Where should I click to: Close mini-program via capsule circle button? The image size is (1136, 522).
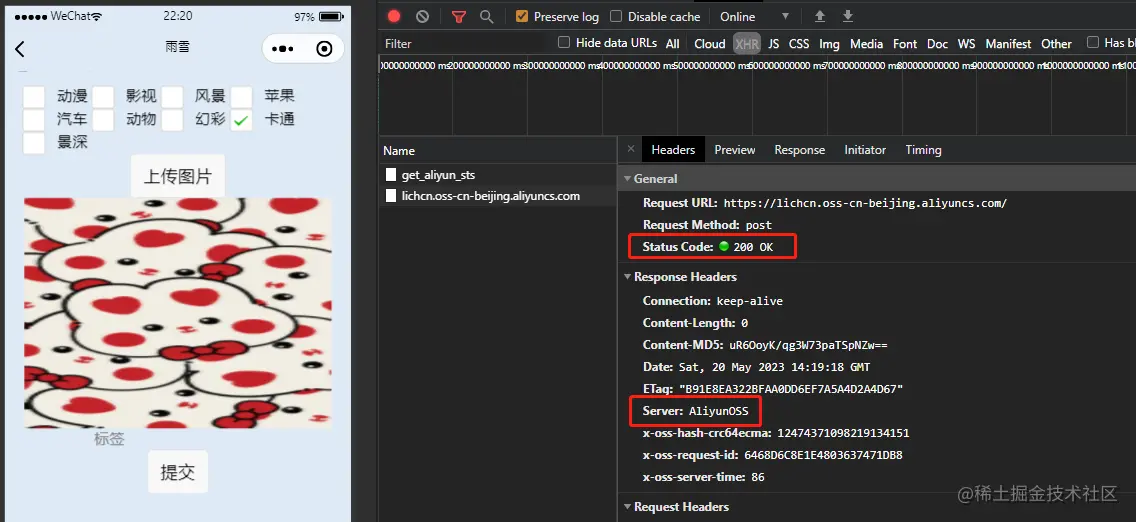pyautogui.click(x=325, y=49)
